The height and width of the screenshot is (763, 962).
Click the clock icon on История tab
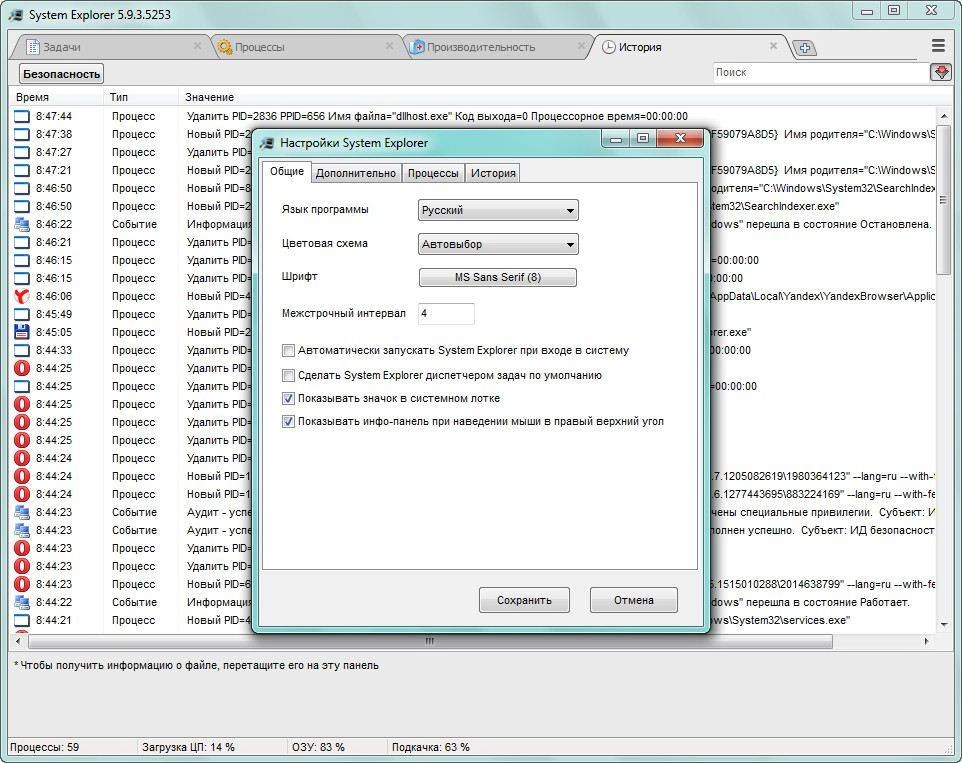608,47
